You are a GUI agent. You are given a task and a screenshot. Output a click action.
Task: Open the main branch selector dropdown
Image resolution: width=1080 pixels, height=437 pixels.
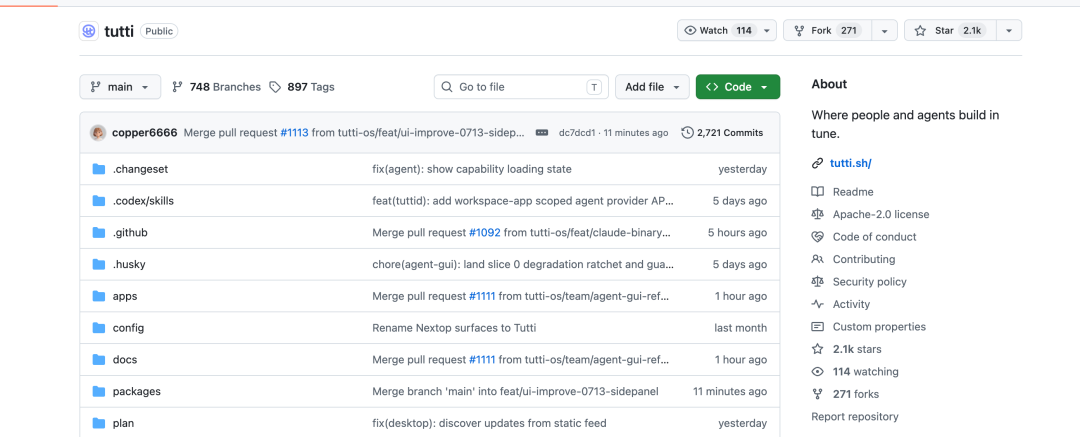click(x=120, y=87)
